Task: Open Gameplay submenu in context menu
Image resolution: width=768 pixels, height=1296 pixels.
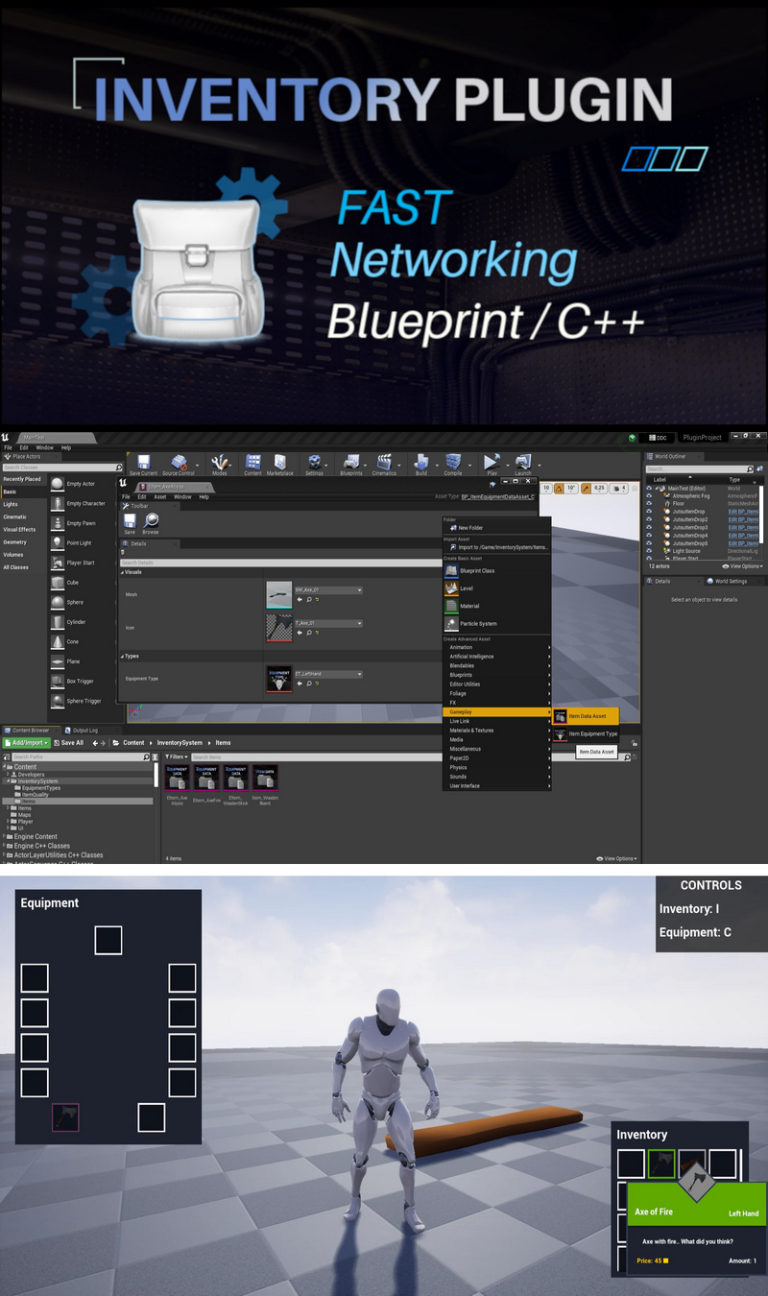Action: tap(496, 711)
